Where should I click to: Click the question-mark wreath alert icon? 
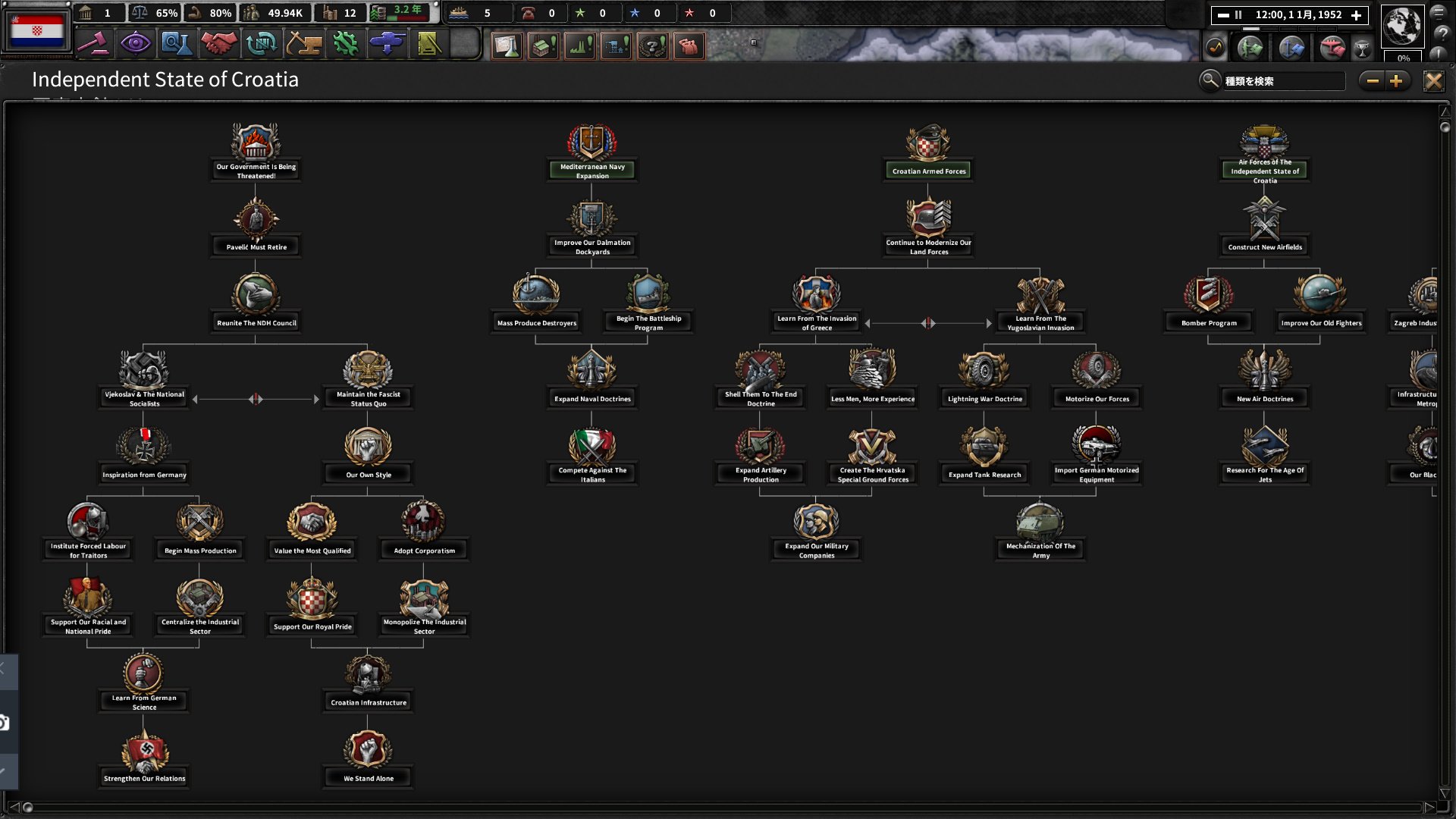click(652, 46)
